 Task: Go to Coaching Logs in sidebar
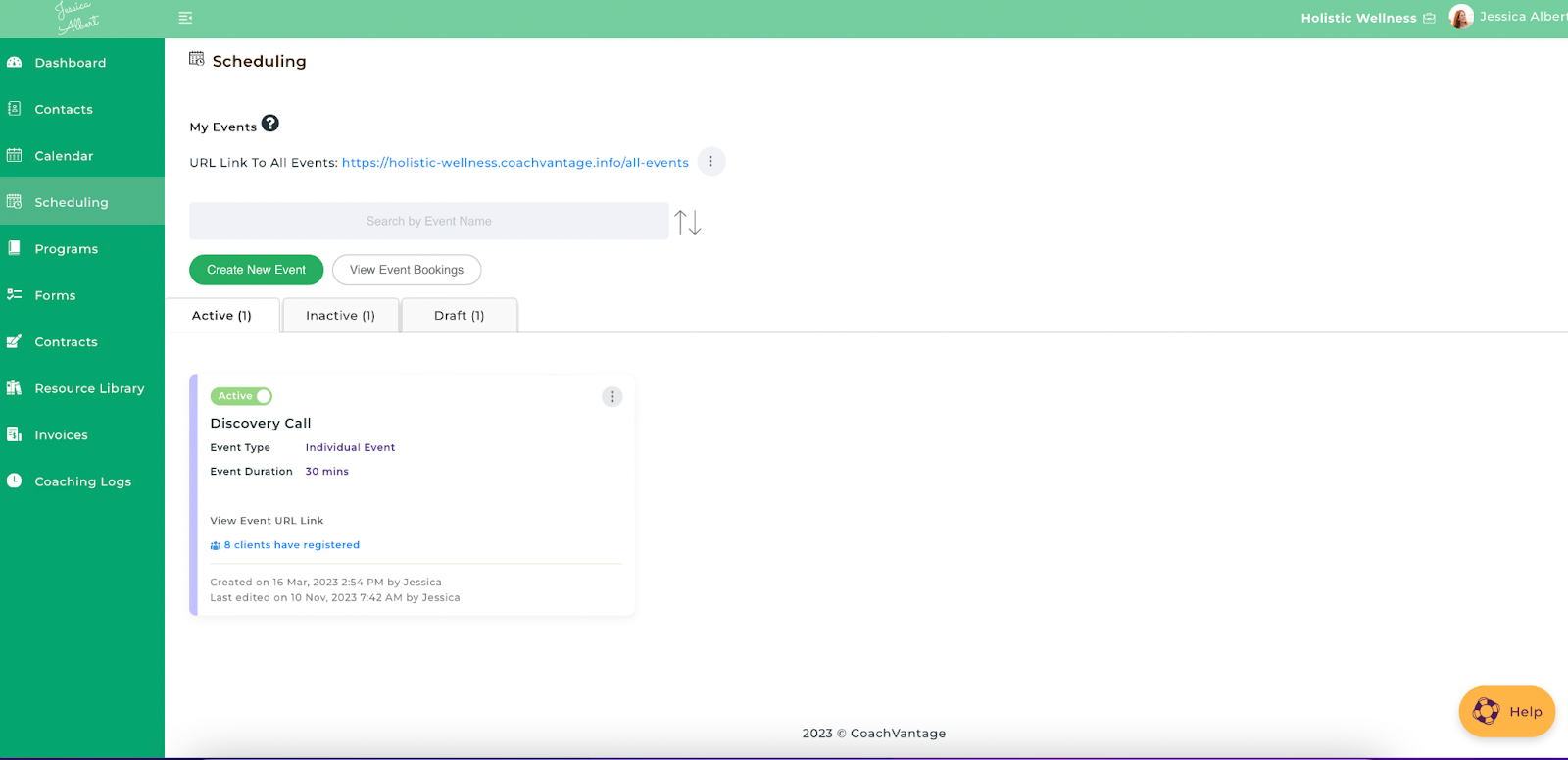click(82, 481)
